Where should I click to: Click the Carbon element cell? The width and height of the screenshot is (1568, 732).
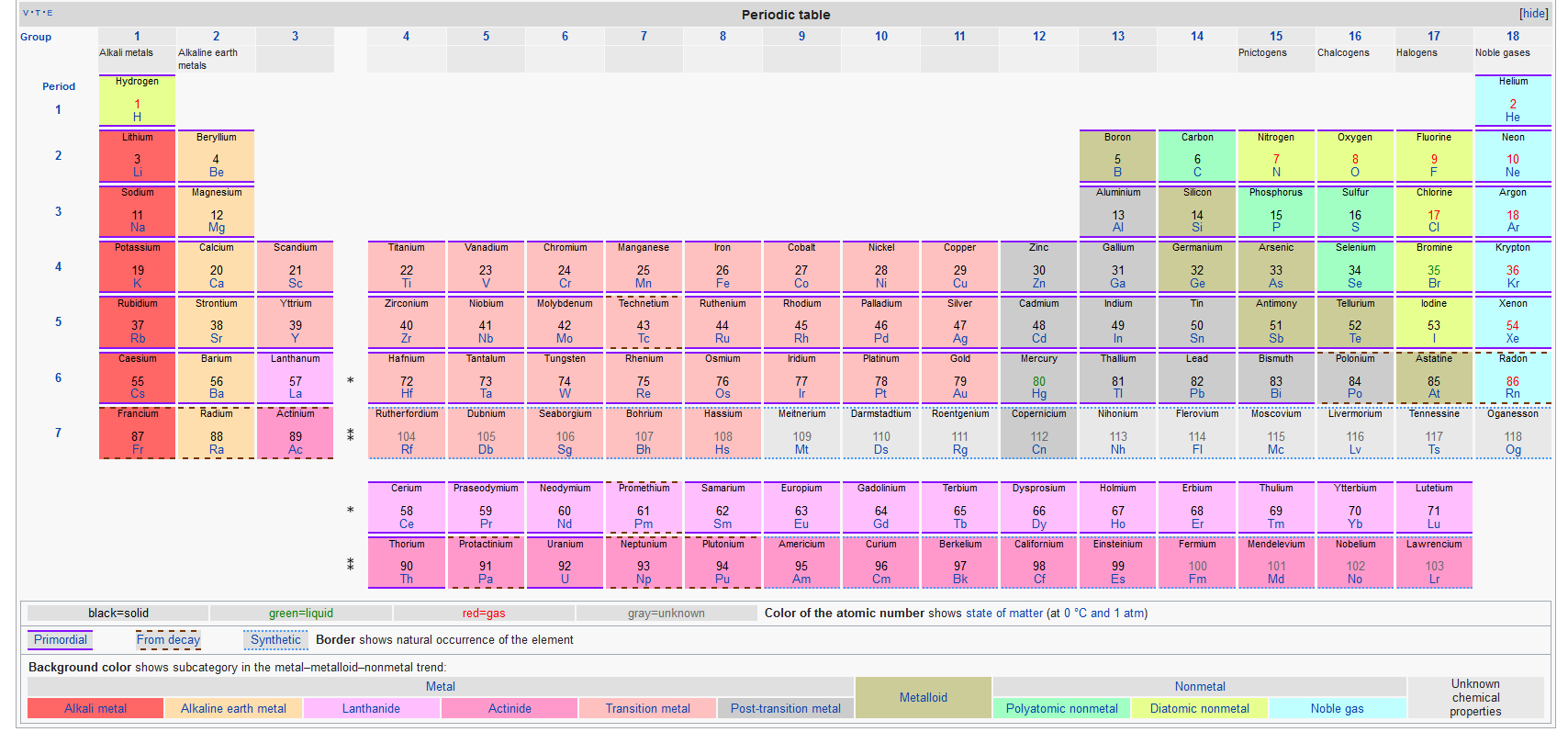pos(1197,155)
